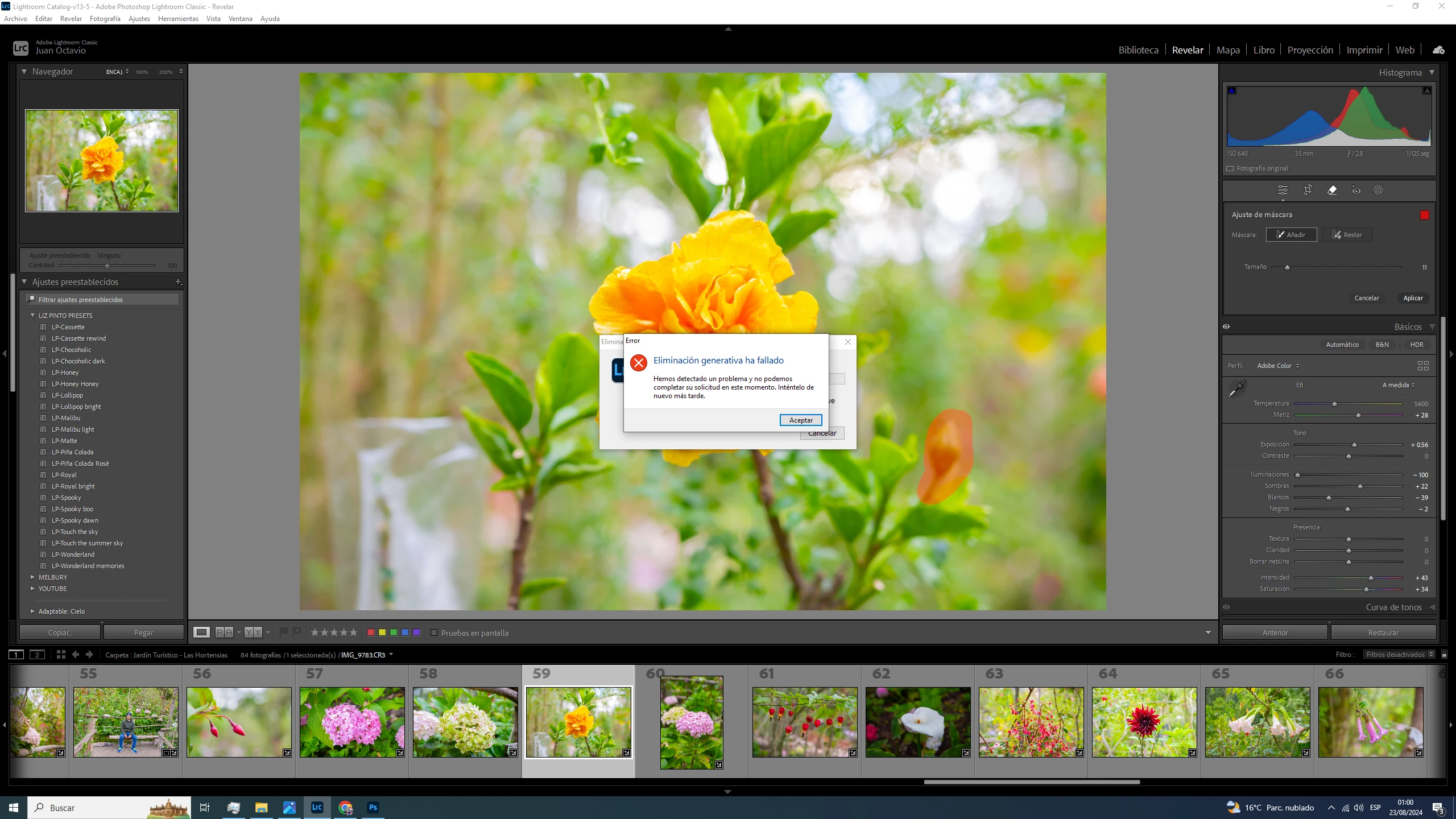Viewport: 1456px width, 819px height.
Task: Switch to the Biblioteca module
Action: [x=1138, y=50]
